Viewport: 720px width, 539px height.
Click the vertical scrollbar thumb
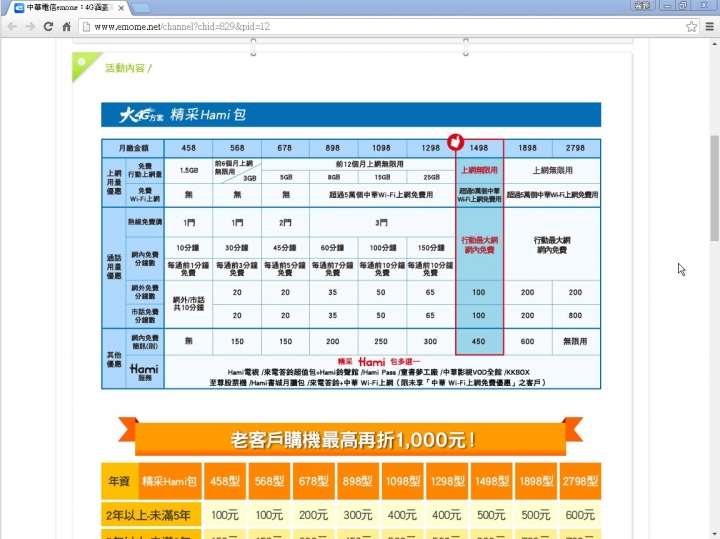coord(714,187)
